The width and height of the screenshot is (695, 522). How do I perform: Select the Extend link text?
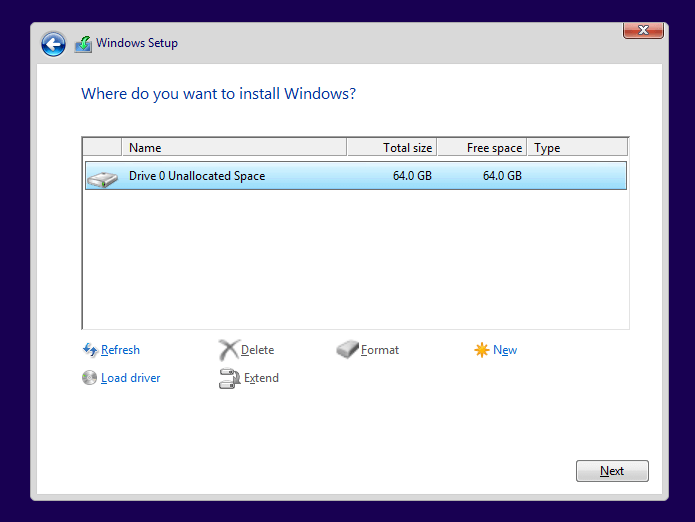(261, 378)
